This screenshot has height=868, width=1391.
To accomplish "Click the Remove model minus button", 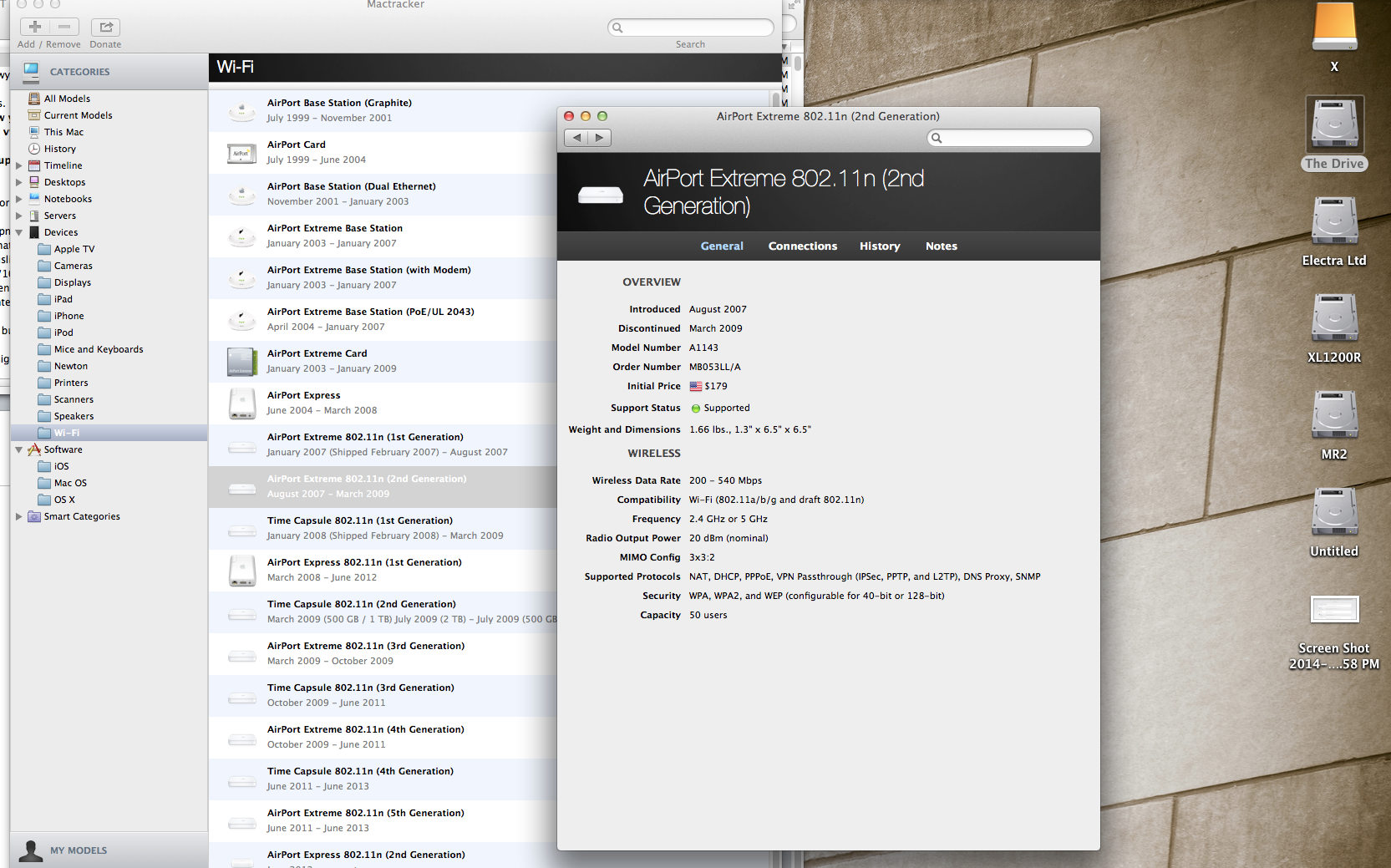I will [x=64, y=27].
